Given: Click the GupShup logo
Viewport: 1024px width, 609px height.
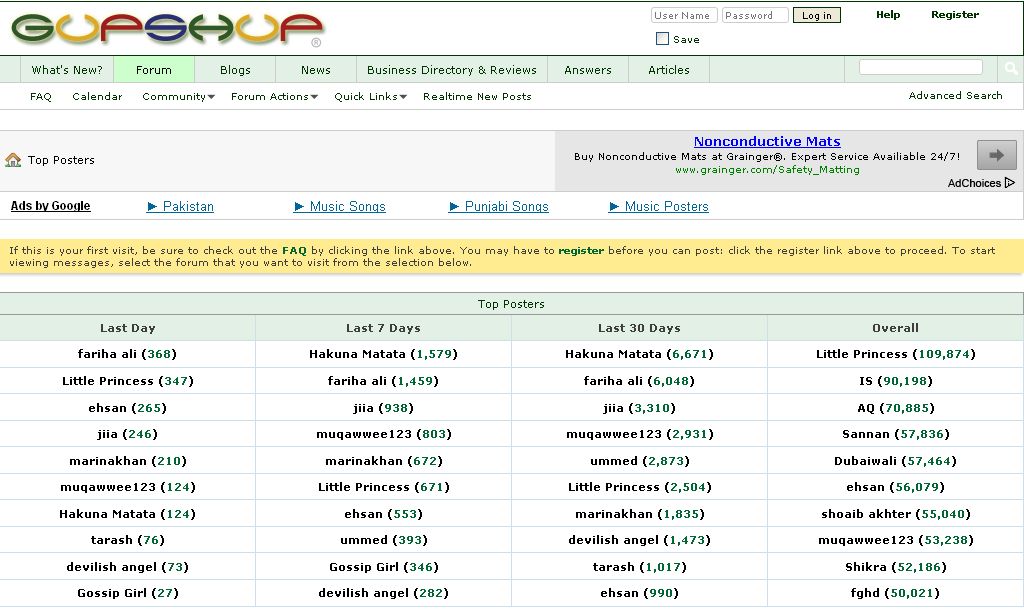Looking at the screenshot, I should (167, 29).
